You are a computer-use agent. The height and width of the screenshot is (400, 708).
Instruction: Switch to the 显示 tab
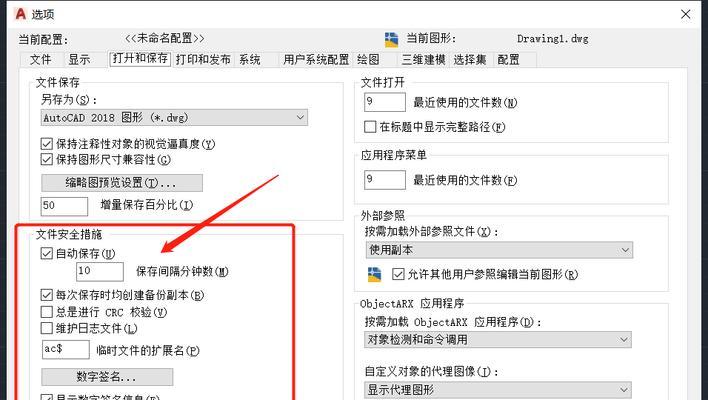pyautogui.click(x=79, y=60)
